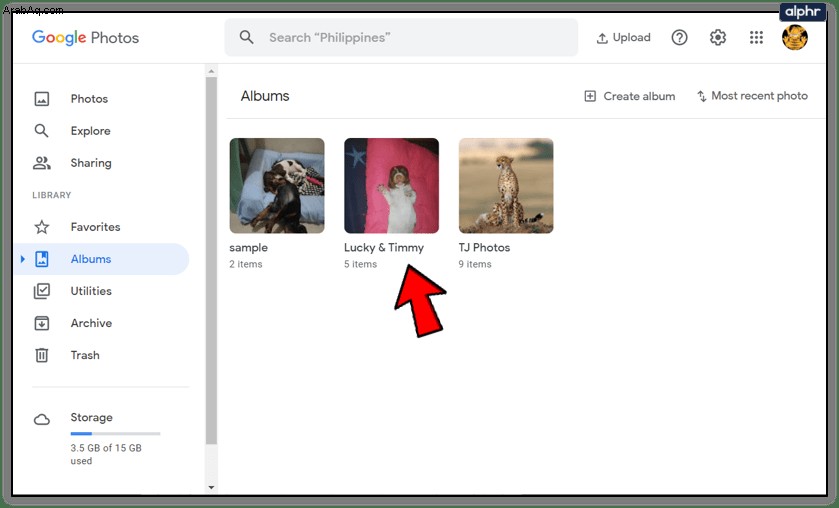
Task: Click the sidebar scrollbar up arrow
Action: coord(211,71)
